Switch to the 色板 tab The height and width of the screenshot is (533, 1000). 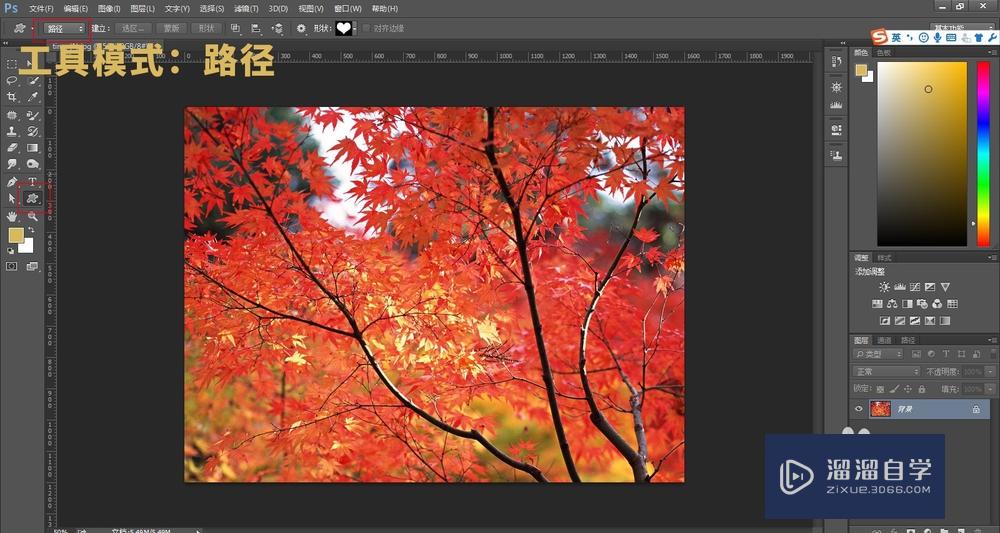tap(883, 53)
